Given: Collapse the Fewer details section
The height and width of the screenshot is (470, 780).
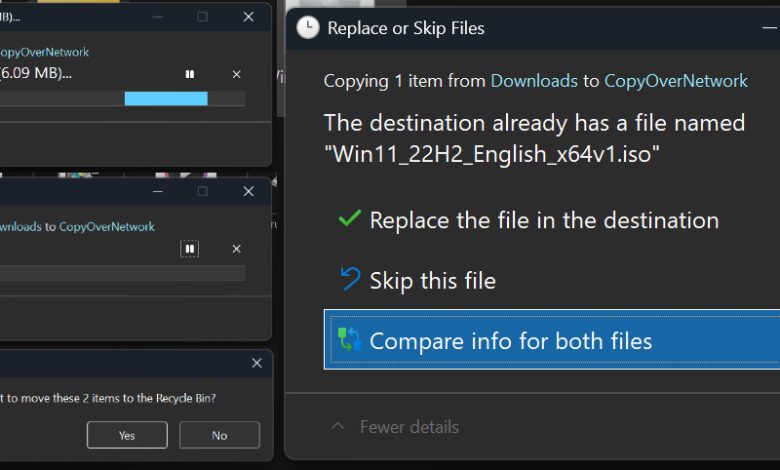Looking at the screenshot, I should point(394,427).
